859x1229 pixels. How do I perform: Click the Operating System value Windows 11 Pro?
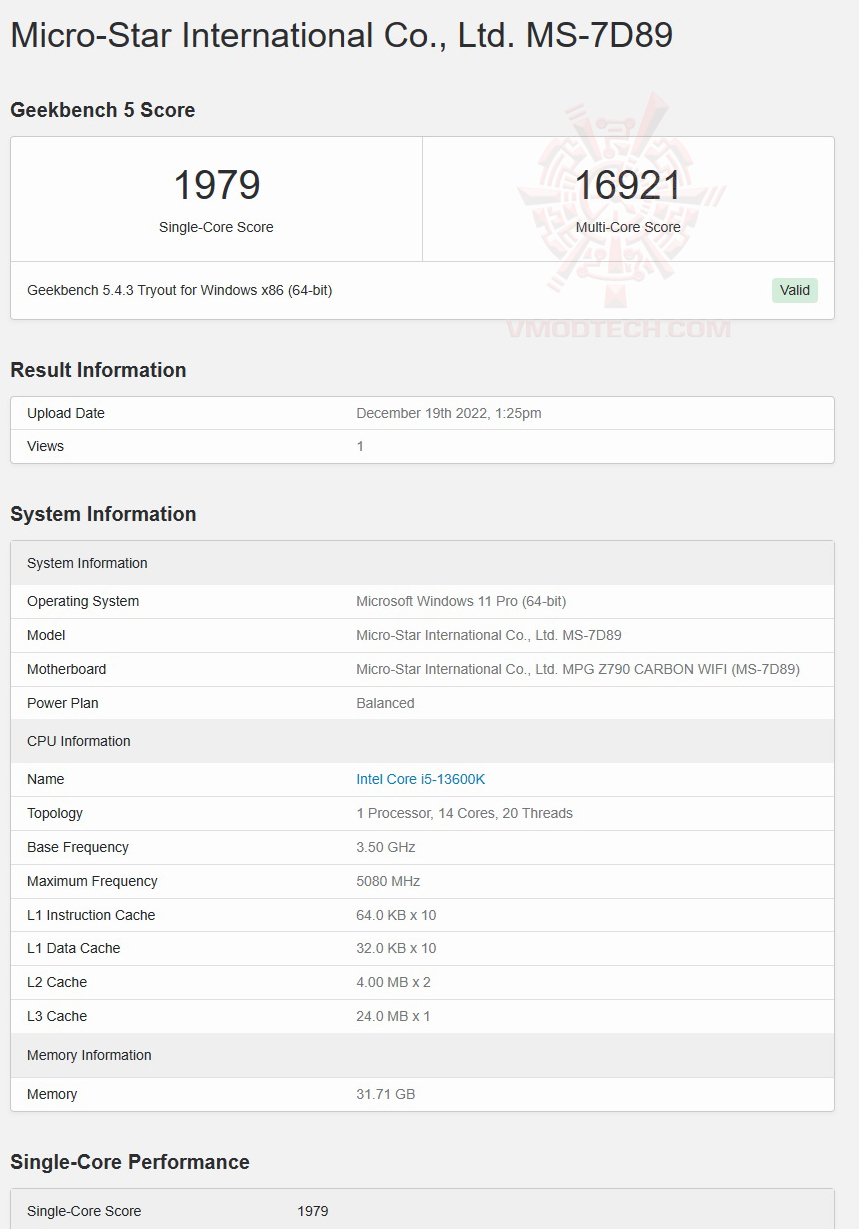[x=461, y=601]
